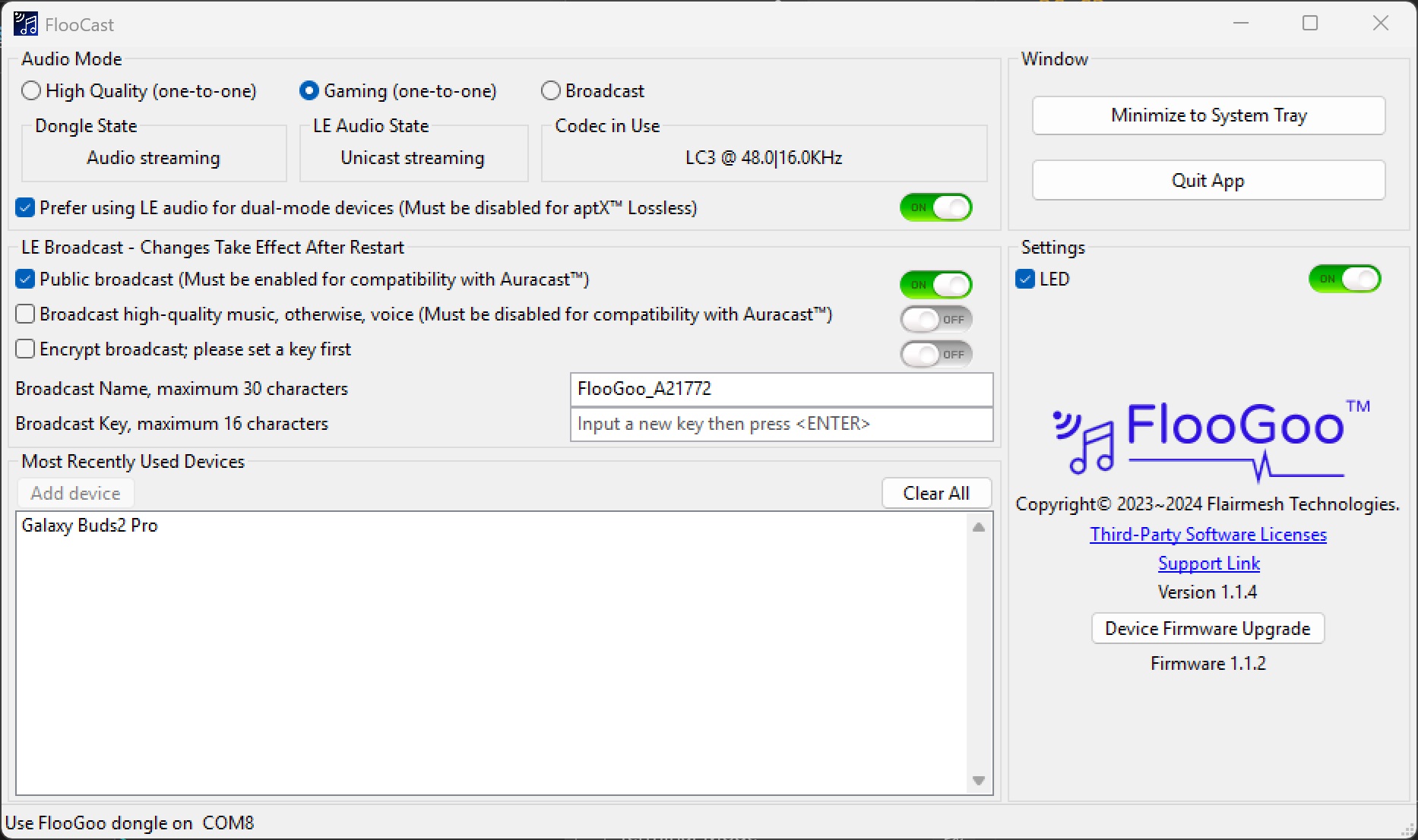Screen dimensions: 1418x840
Task: Click the Add device button
Action: point(75,494)
